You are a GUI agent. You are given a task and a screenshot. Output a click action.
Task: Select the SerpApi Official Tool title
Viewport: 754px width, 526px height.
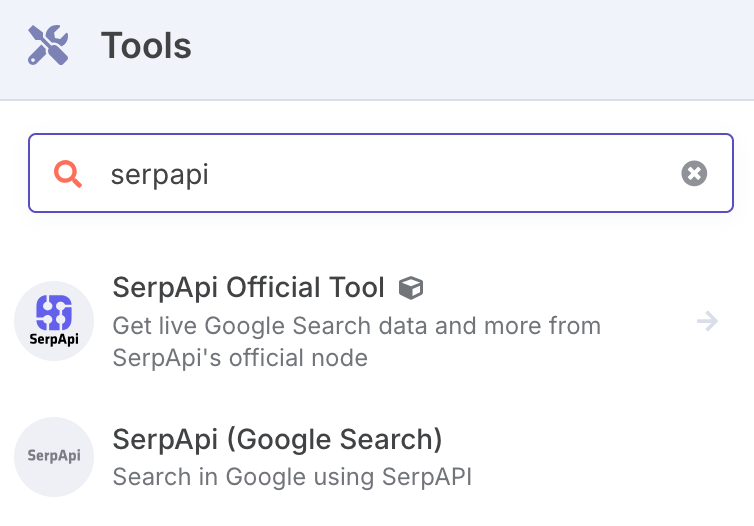(248, 288)
